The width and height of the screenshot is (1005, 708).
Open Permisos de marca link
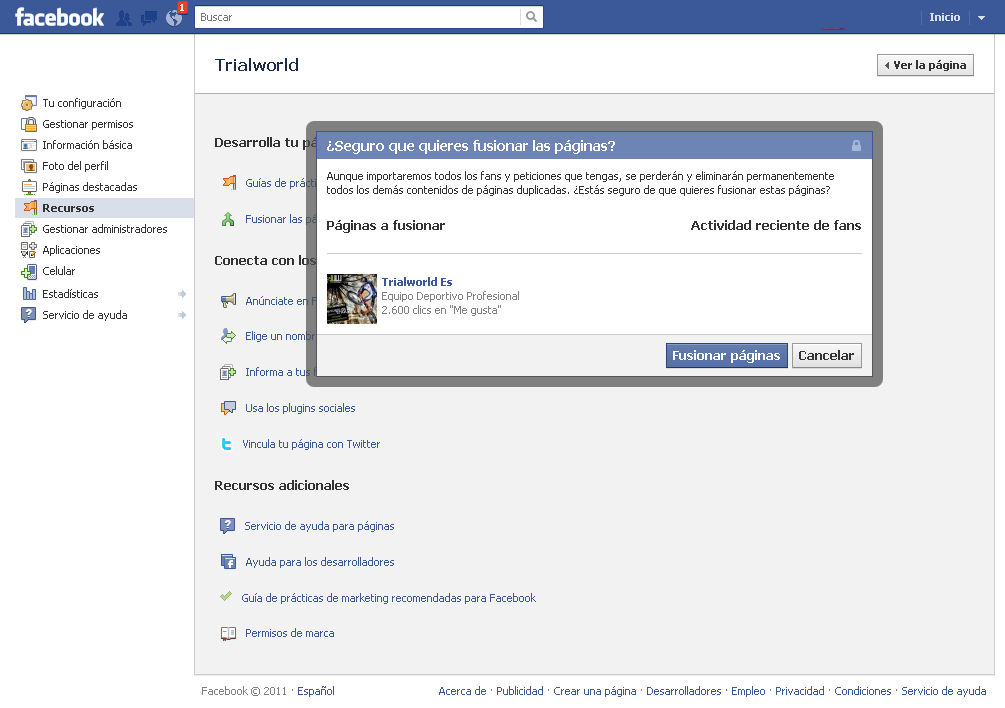290,633
